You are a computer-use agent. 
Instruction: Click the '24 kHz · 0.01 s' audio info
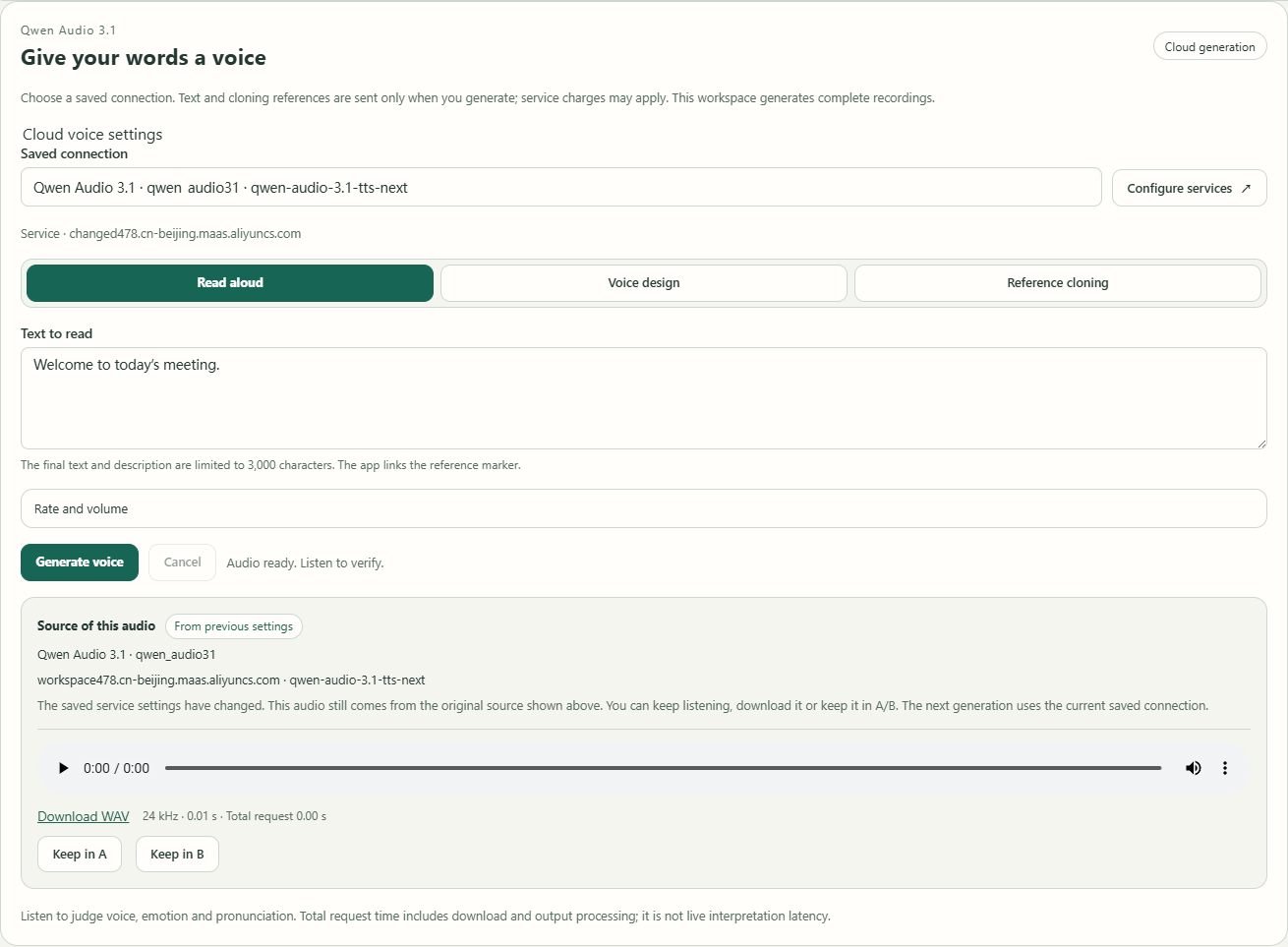click(x=180, y=816)
